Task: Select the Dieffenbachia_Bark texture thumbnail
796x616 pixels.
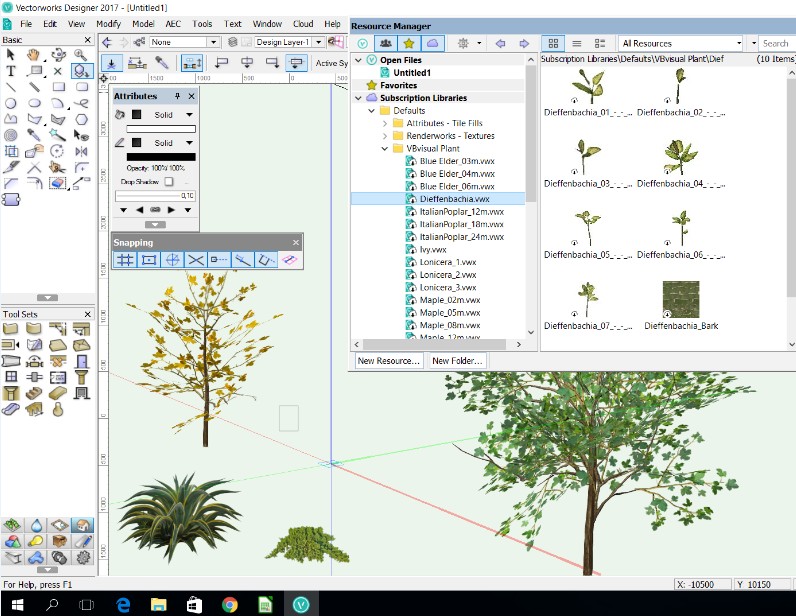Action: [x=681, y=300]
